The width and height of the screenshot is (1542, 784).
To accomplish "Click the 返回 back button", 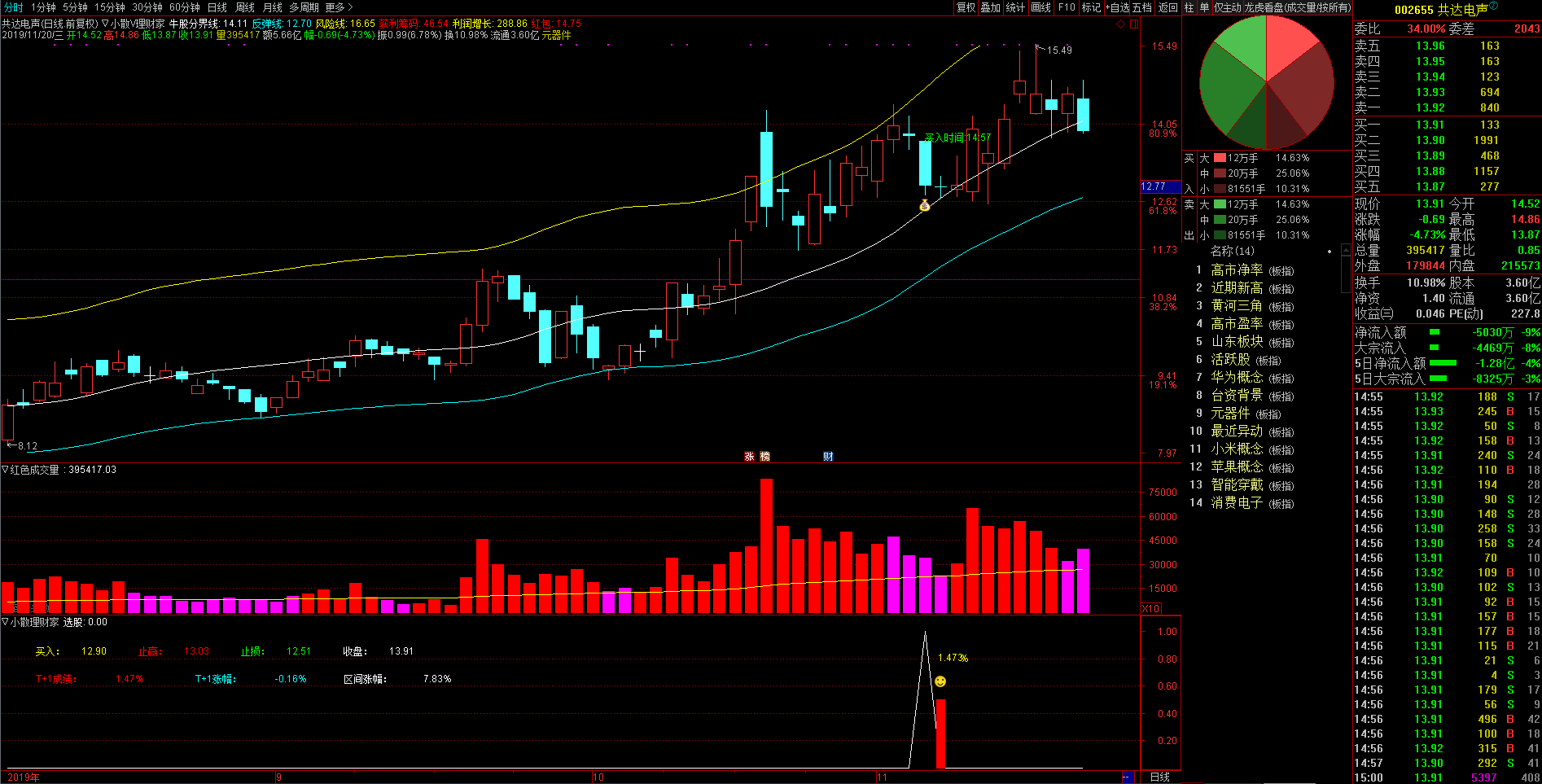I will tap(1168, 7).
